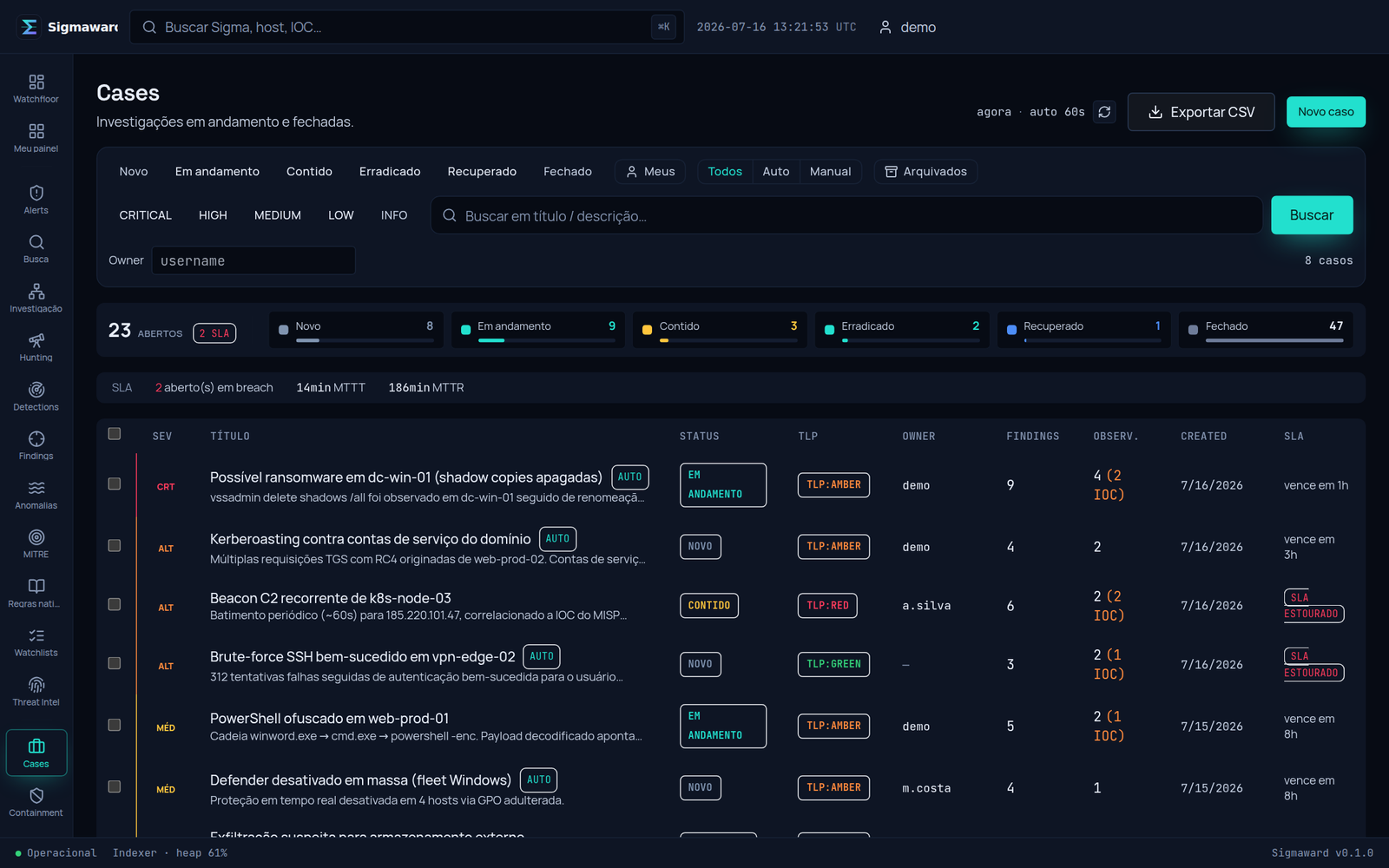Select the checkbox for Kerberoasting case
The height and width of the screenshot is (868, 1389).
114,545
